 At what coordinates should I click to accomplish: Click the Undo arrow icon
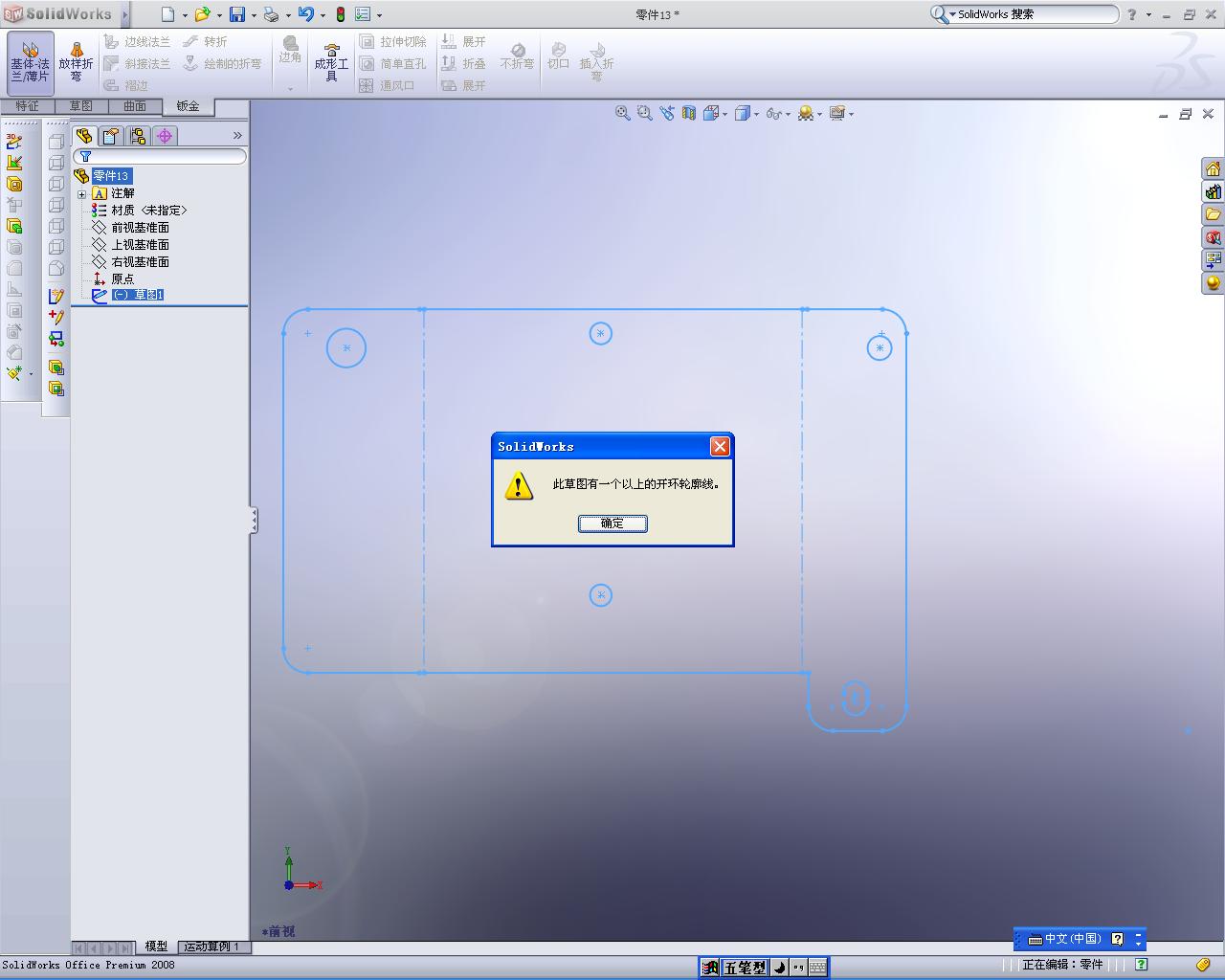point(305,14)
